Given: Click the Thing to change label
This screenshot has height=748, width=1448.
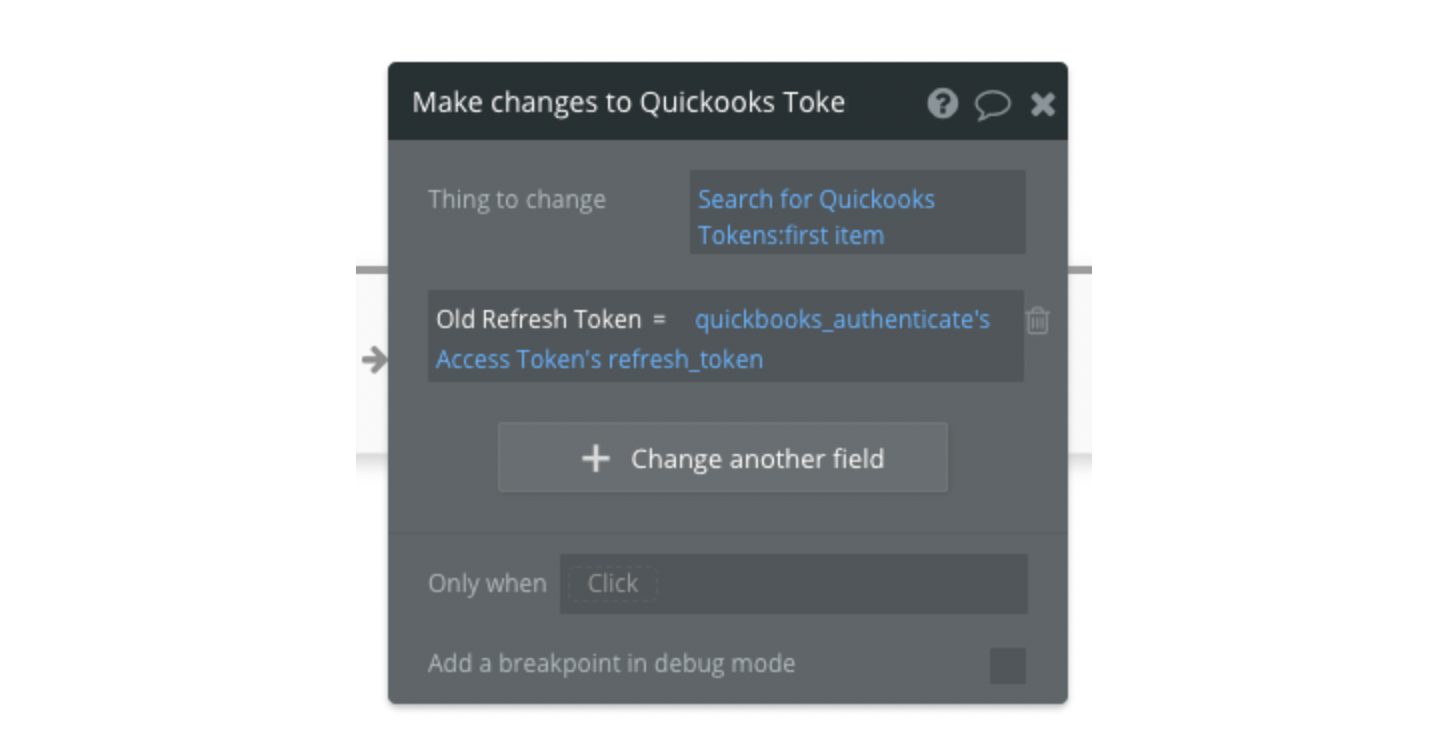Looking at the screenshot, I should click(517, 199).
